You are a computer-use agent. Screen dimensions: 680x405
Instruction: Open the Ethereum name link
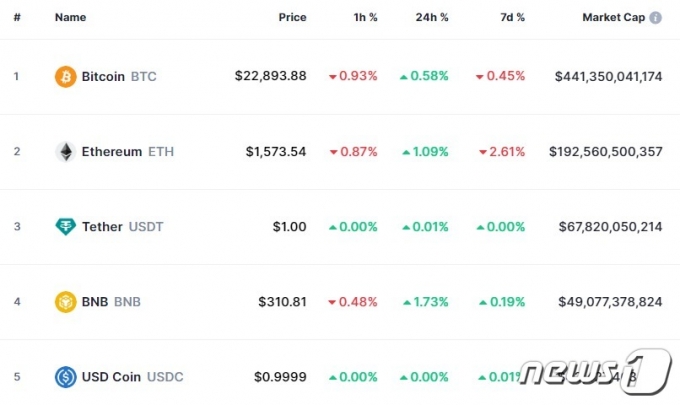pos(112,152)
